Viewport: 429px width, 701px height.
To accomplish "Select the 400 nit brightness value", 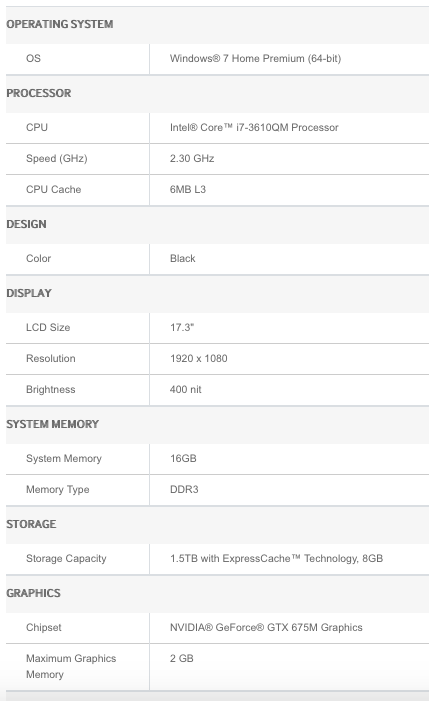I will click(x=185, y=389).
